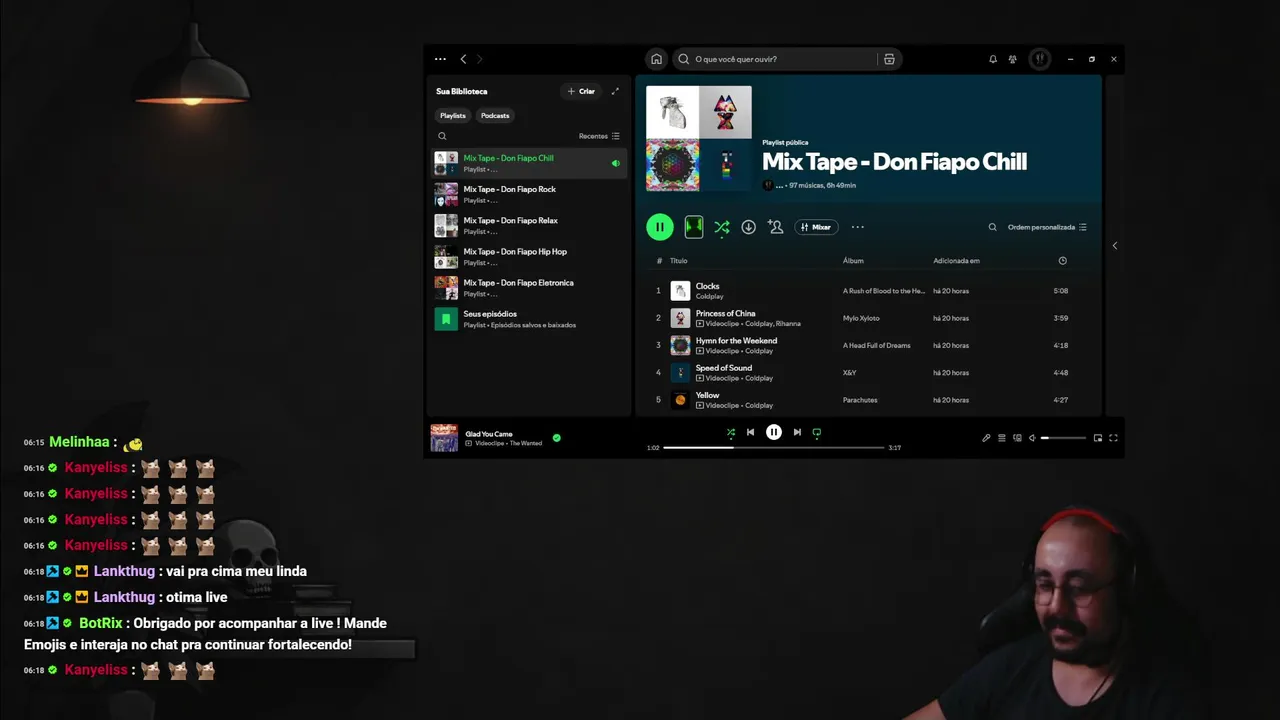Search within the playlist with magnifier icon

[993, 227]
